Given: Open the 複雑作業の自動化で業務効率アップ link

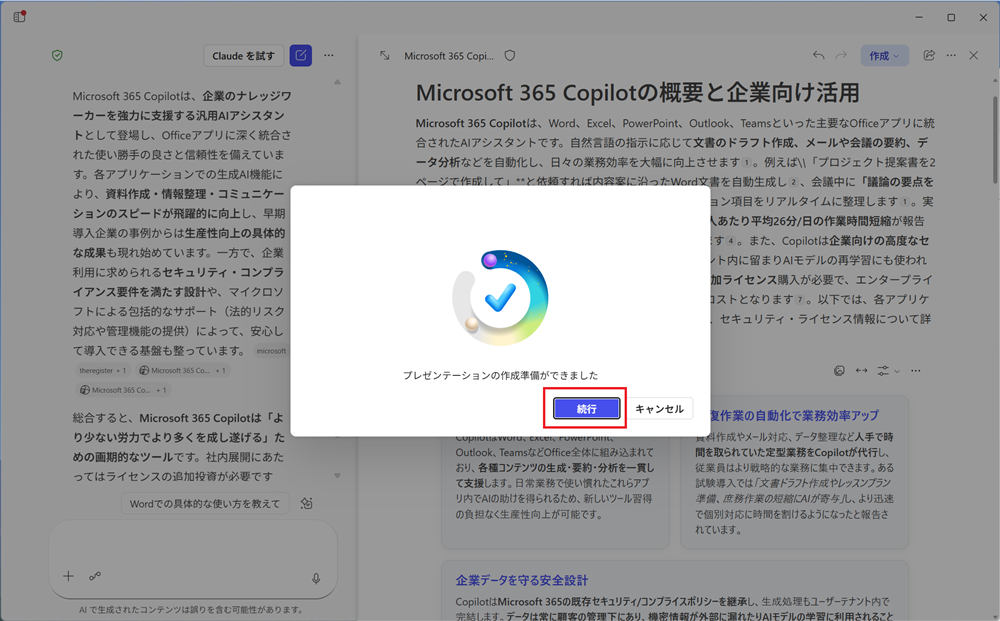Looking at the screenshot, I should (x=793, y=412).
